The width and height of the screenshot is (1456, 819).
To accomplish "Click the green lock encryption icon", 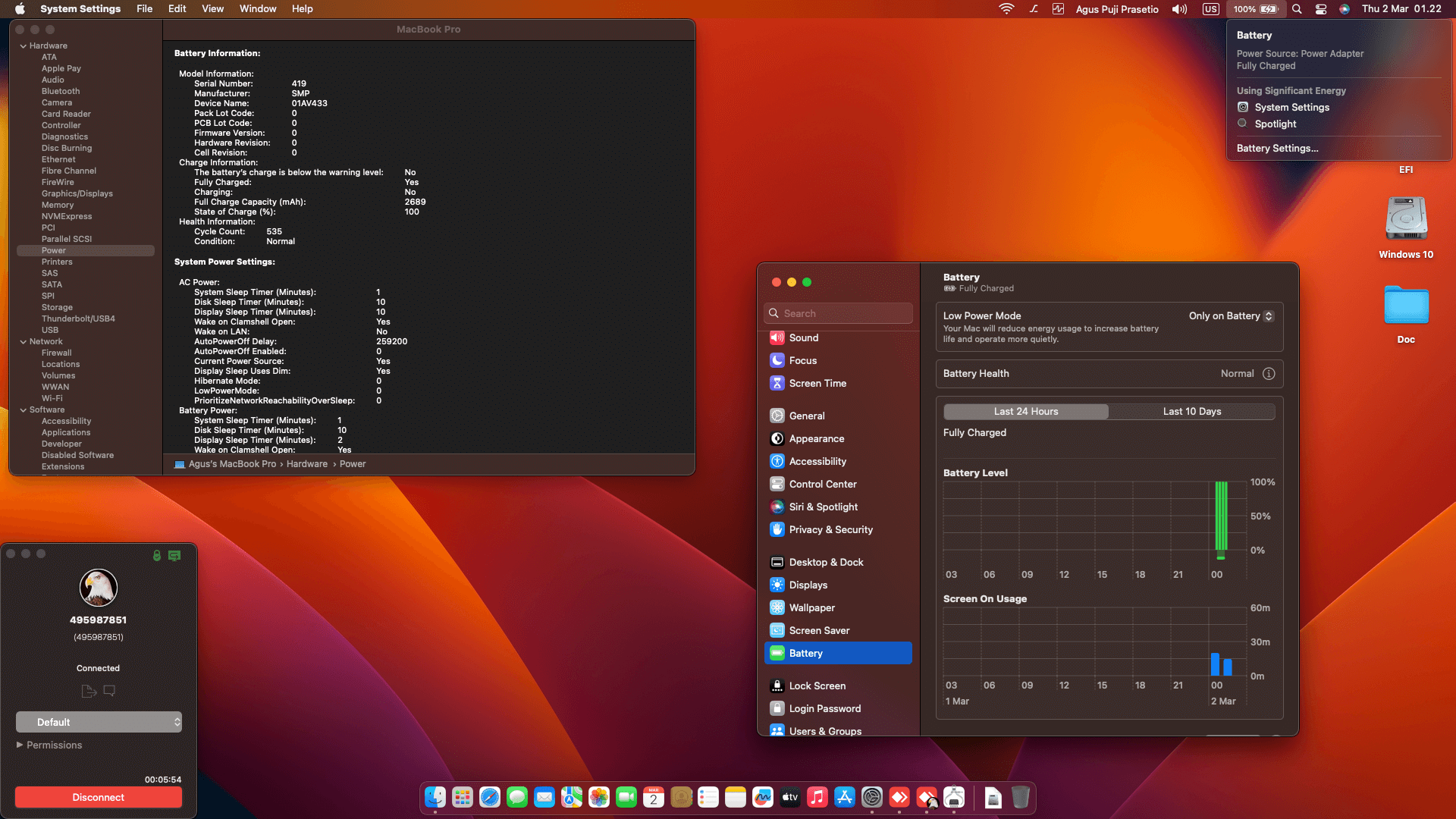I will [157, 555].
